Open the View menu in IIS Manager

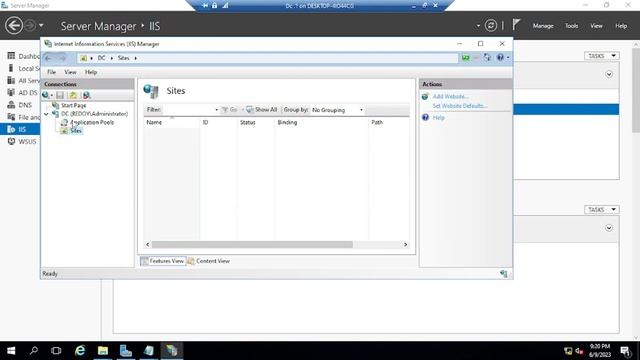point(70,72)
